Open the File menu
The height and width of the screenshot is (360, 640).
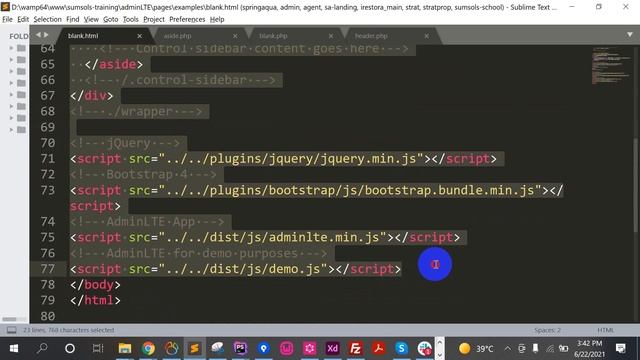click(7, 19)
